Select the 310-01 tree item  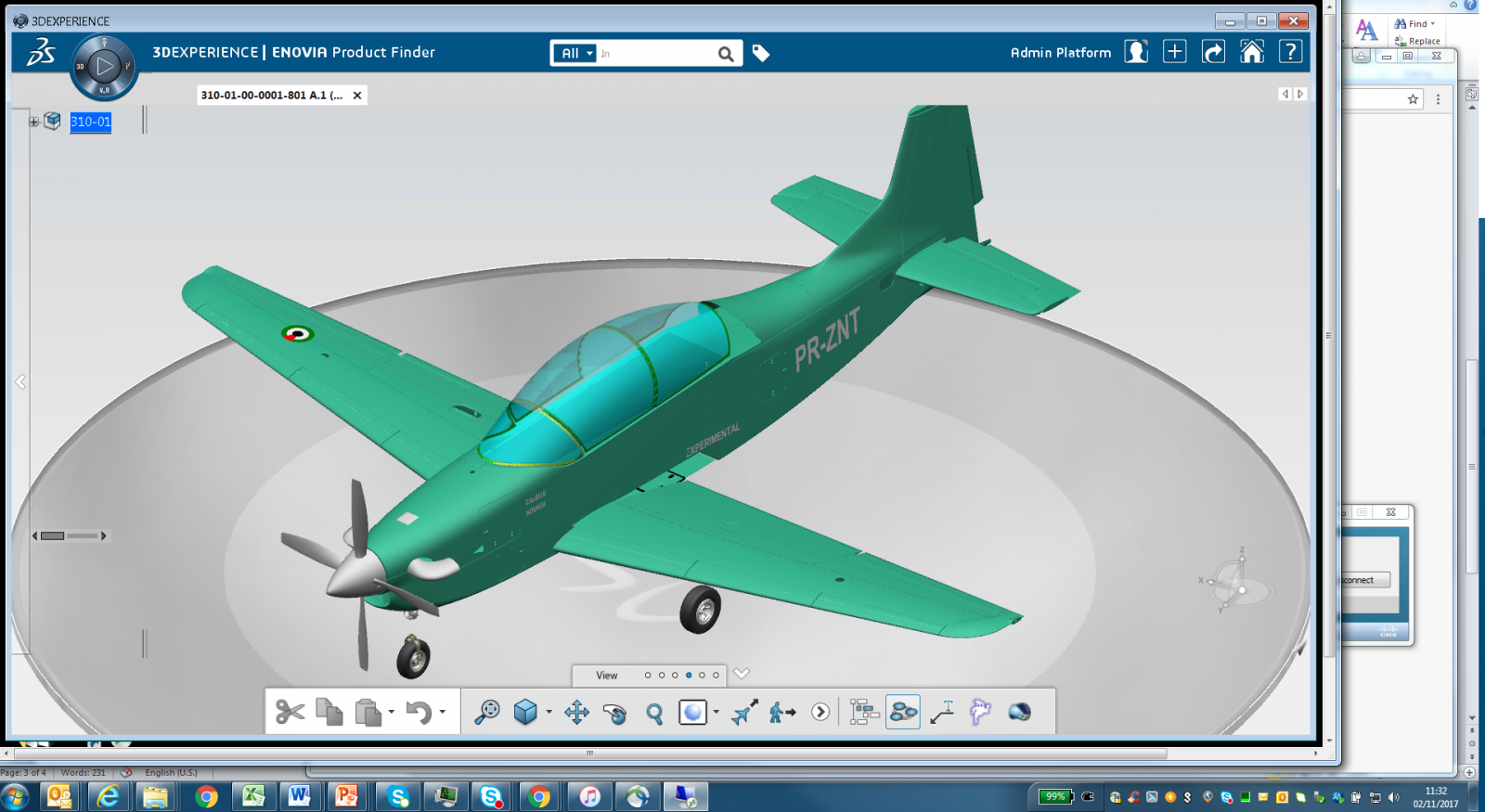pyautogui.click(x=90, y=122)
